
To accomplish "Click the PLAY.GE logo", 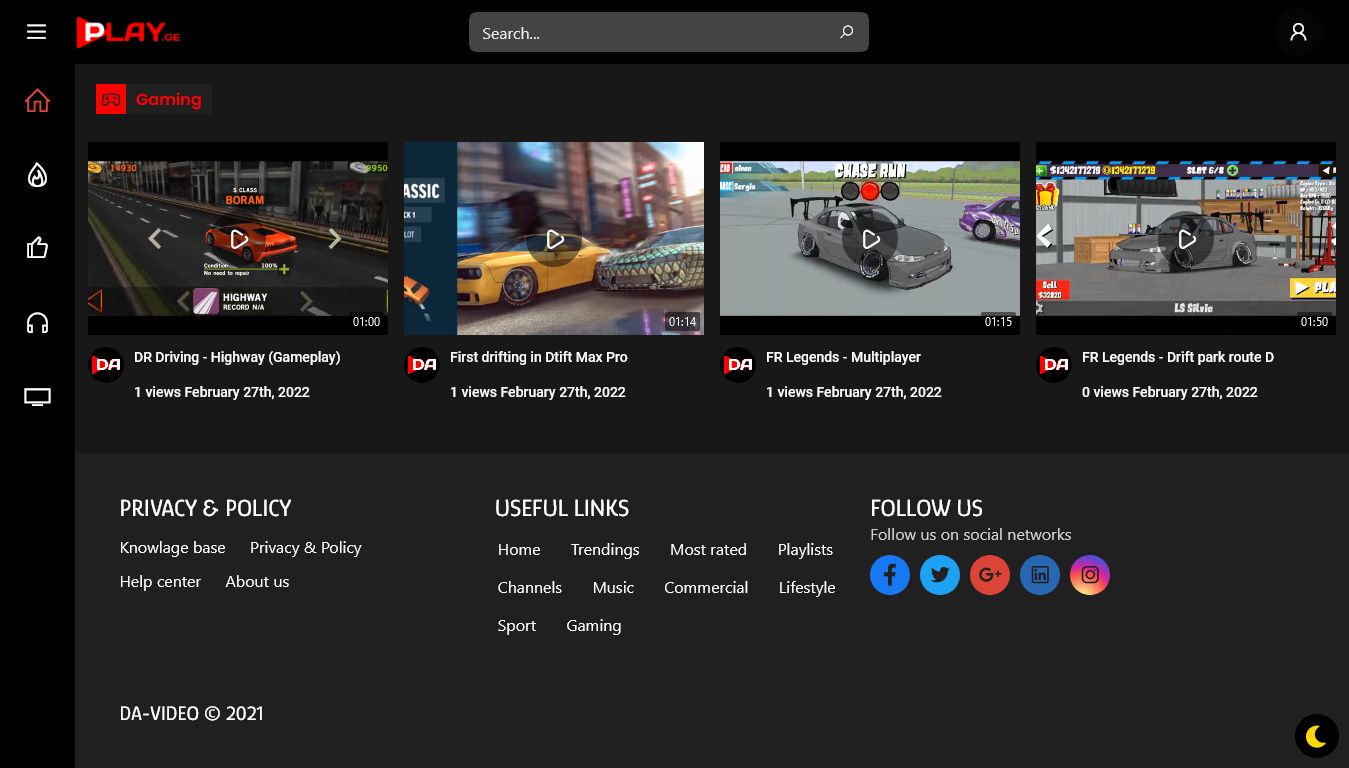I will pyautogui.click(x=128, y=32).
